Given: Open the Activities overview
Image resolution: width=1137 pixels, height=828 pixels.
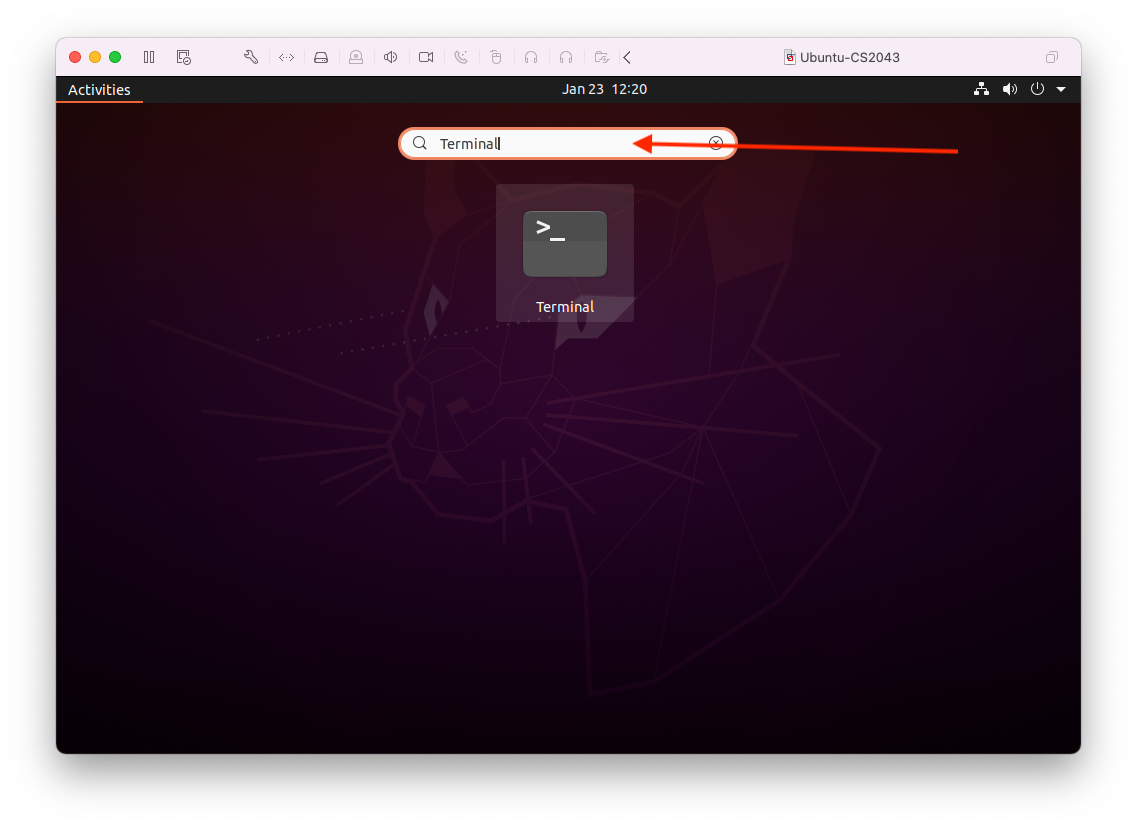Looking at the screenshot, I should [99, 90].
